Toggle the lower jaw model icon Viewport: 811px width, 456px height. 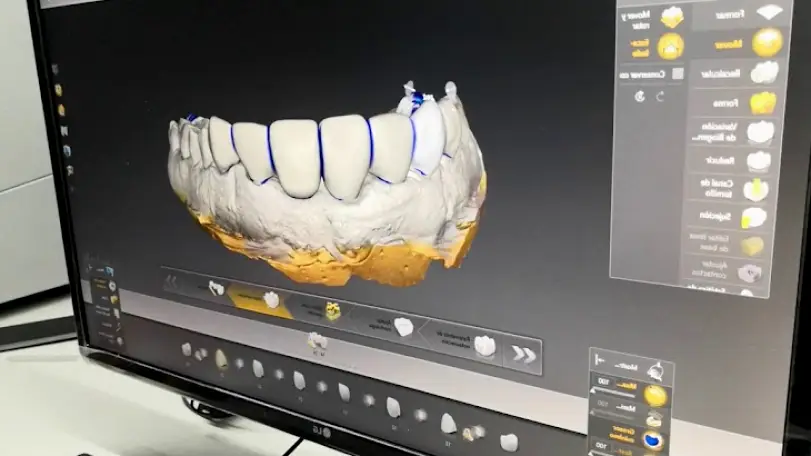click(x=655, y=418)
